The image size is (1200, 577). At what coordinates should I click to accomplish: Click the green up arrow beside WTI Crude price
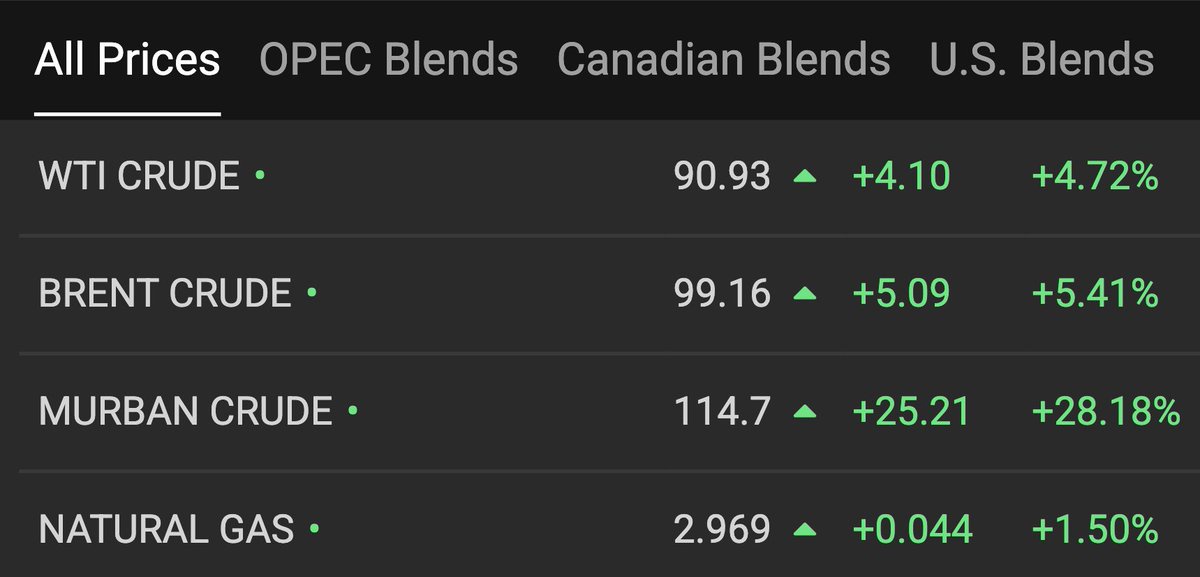point(805,177)
